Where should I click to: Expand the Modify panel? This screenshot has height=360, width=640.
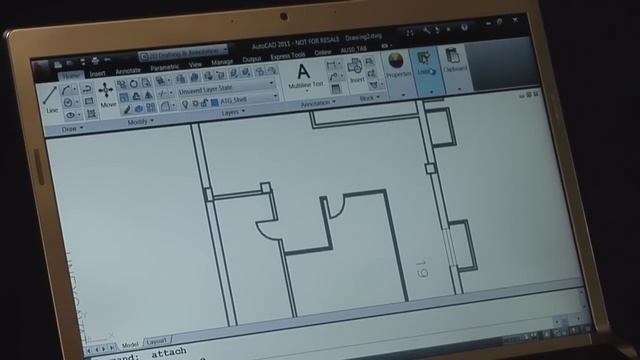141,122
